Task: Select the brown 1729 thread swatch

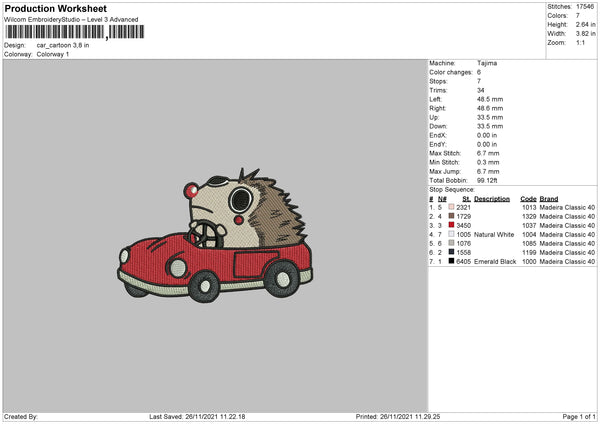Action: (x=451, y=216)
